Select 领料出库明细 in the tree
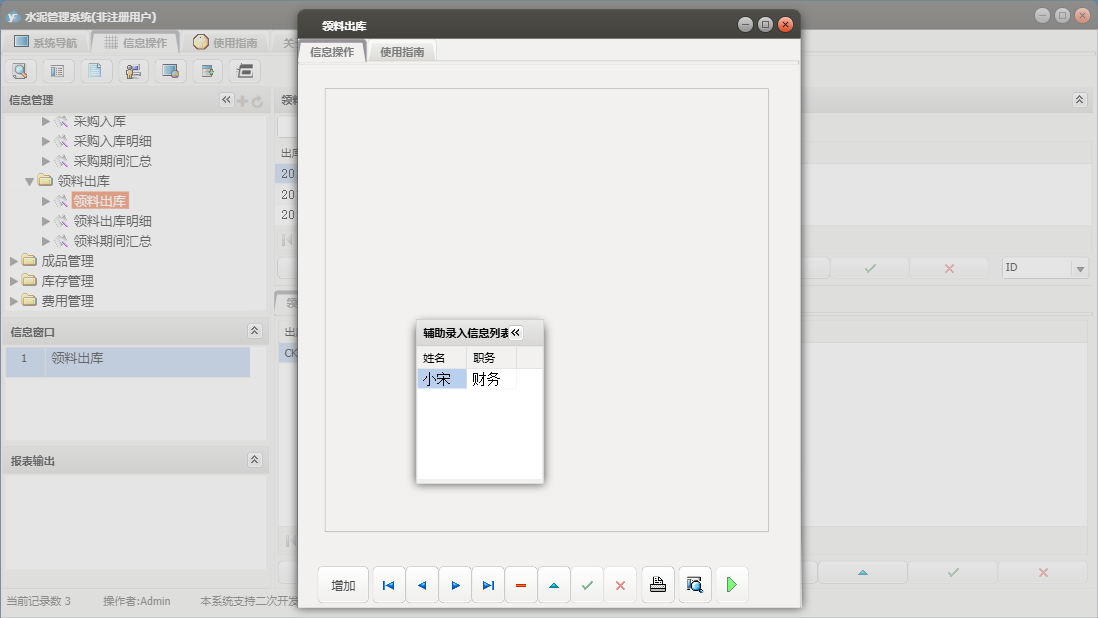This screenshot has height=618, width=1098. (112, 221)
